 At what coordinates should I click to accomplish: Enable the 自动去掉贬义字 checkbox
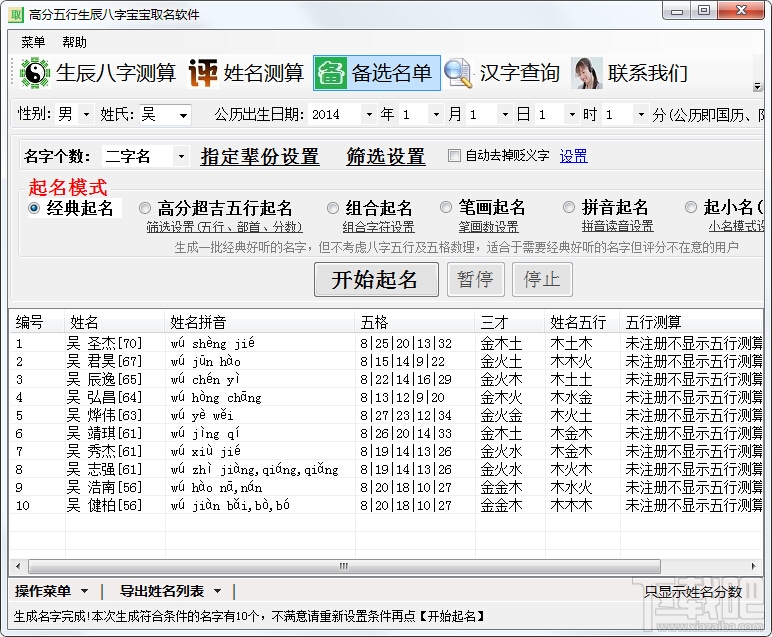[x=454, y=156]
